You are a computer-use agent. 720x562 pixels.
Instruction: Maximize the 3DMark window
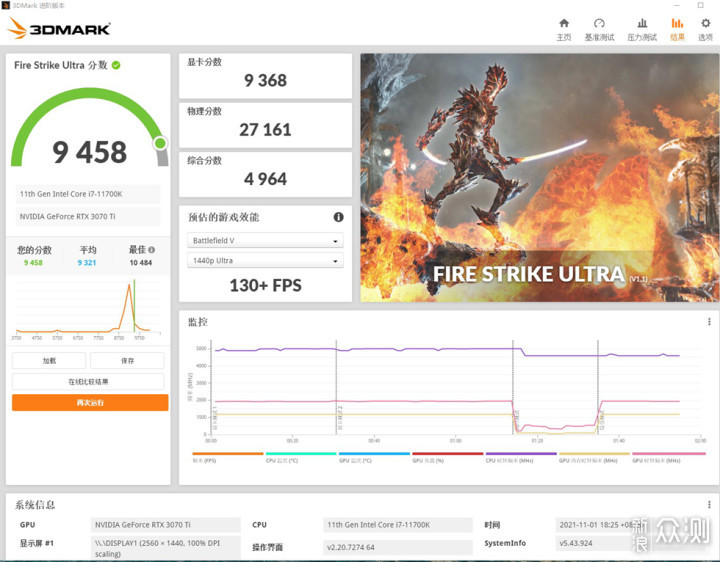click(x=700, y=5)
